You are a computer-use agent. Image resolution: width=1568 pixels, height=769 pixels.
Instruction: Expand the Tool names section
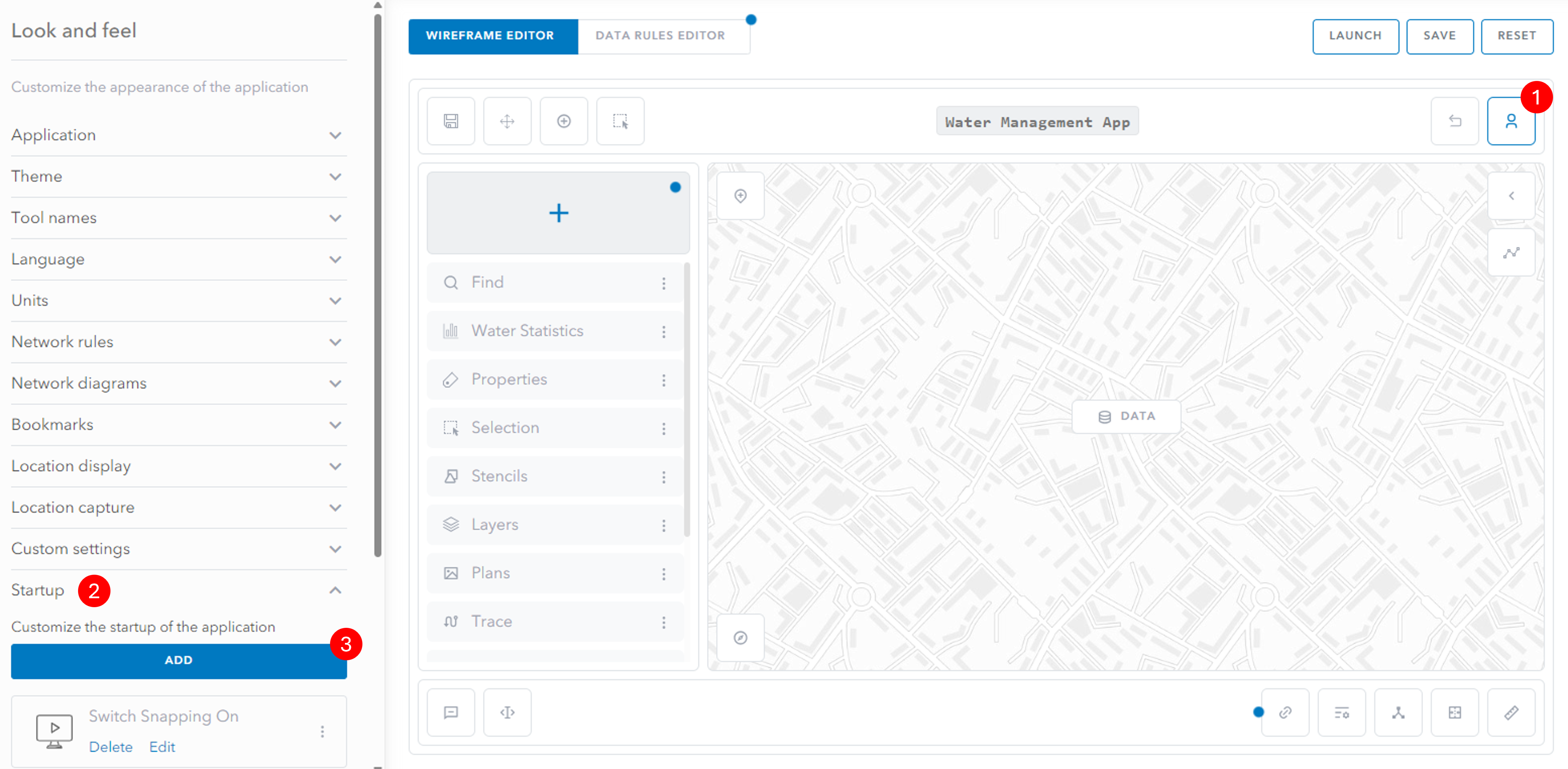tap(179, 218)
